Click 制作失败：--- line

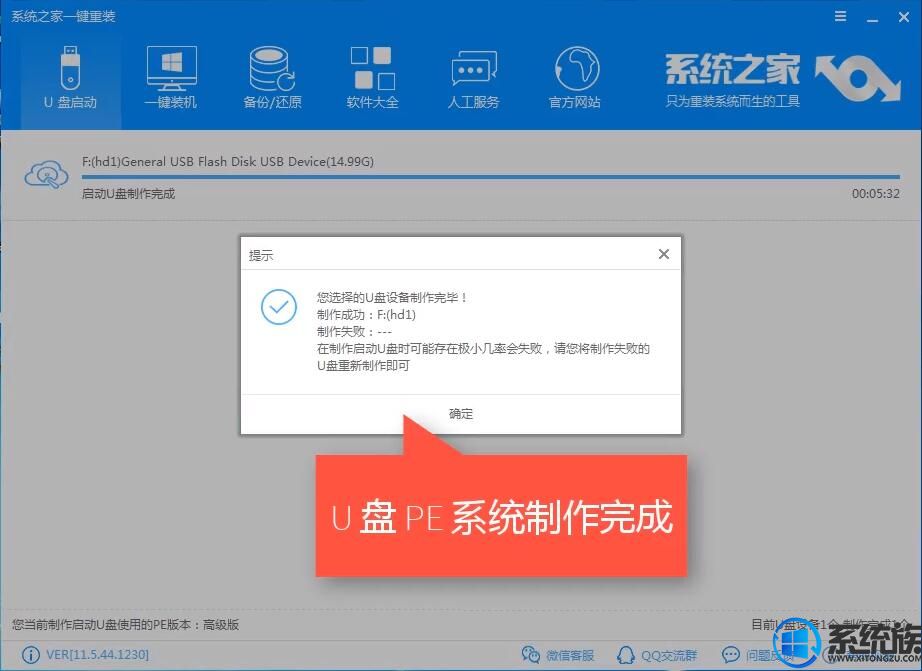point(355,332)
